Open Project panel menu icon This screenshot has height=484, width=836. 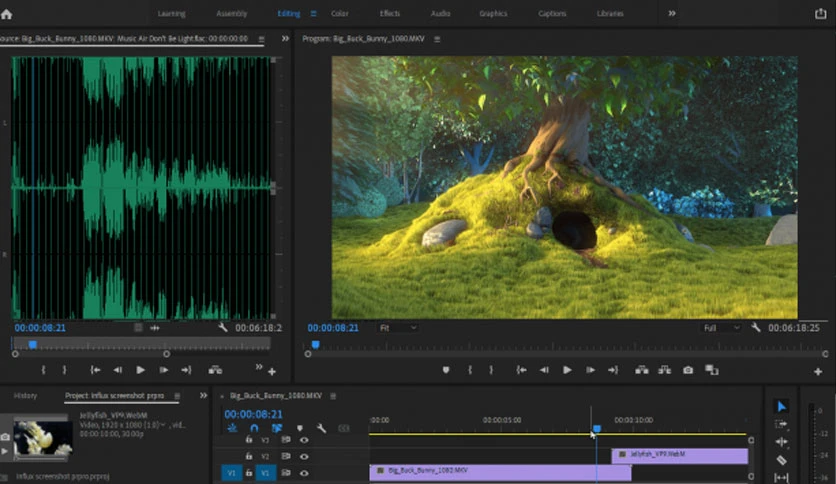pos(178,396)
